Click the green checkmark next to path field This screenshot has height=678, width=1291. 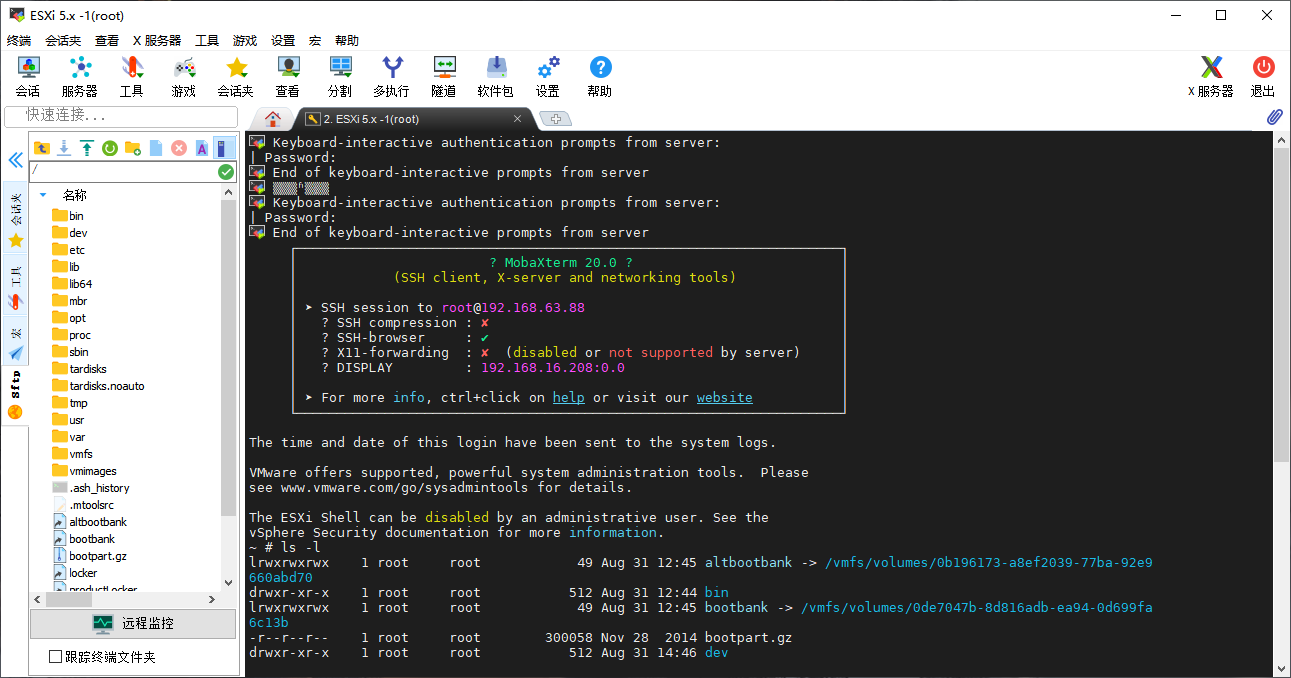227,172
